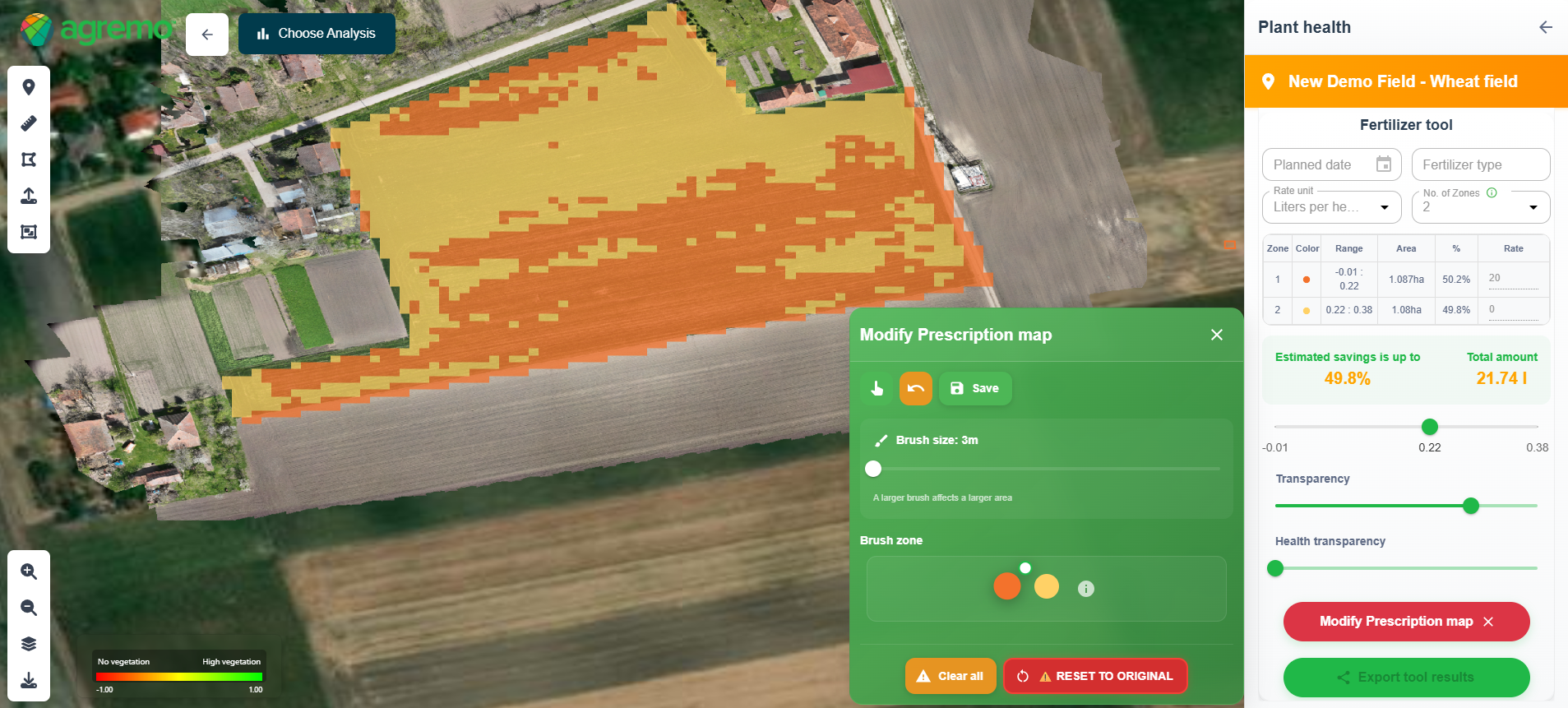
Task: Click the Fertilizer type input field
Action: tap(1481, 164)
